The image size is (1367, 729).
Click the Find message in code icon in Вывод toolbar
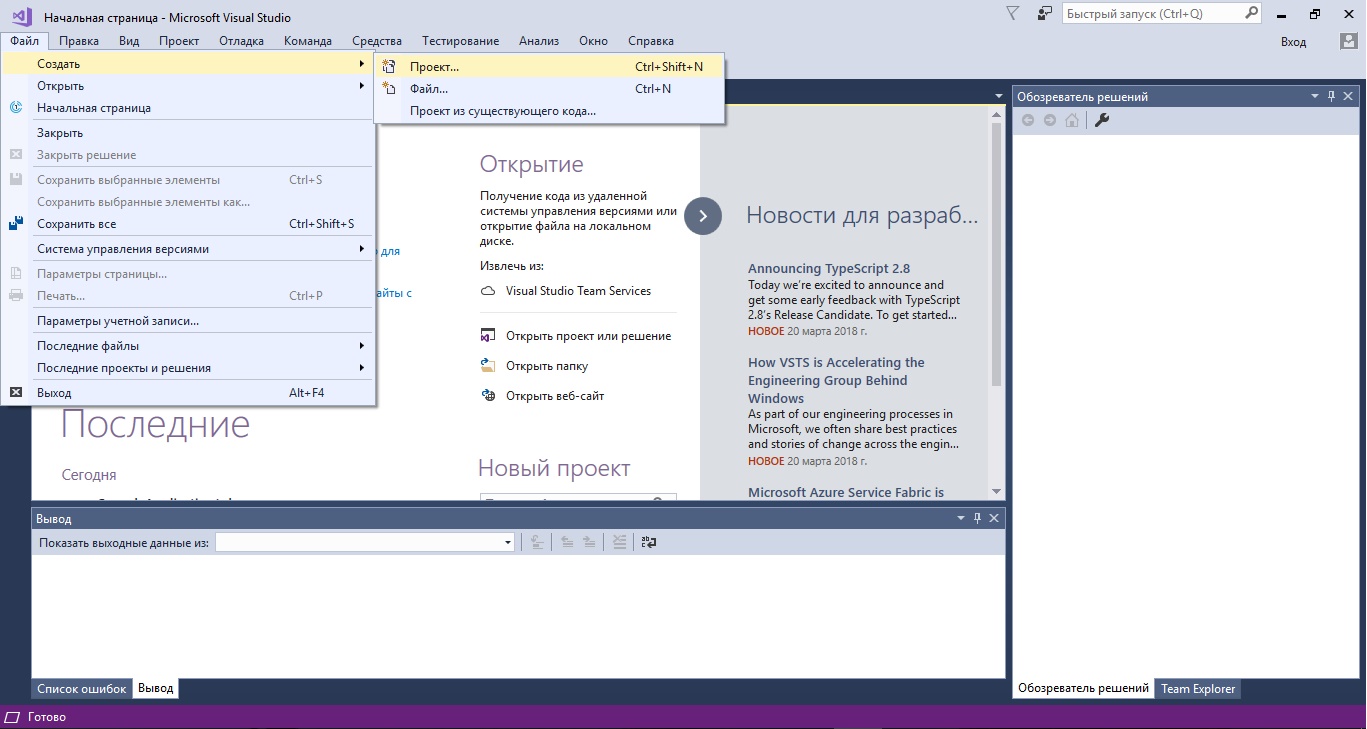pyautogui.click(x=537, y=542)
